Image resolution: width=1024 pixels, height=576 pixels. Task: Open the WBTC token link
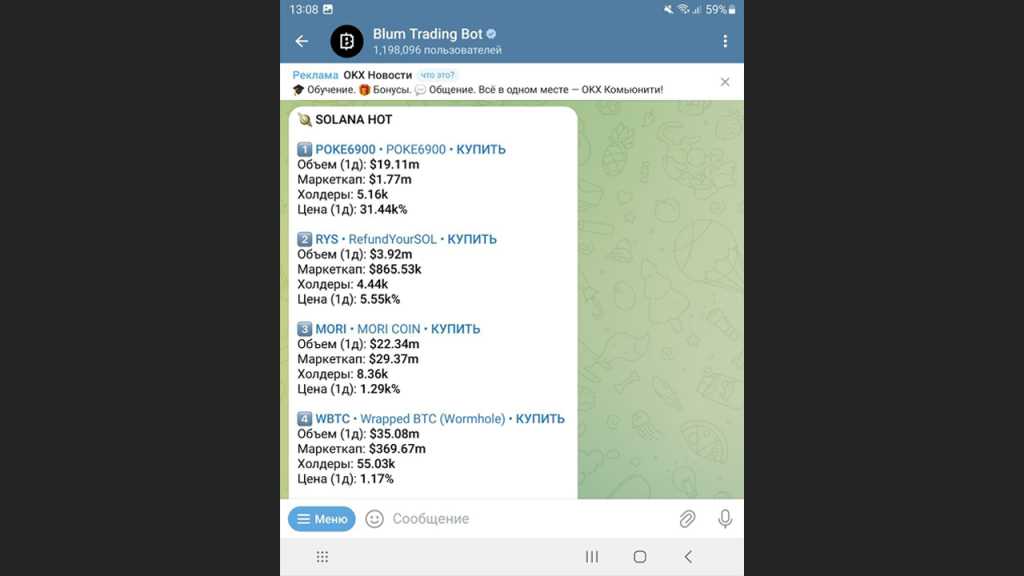pyautogui.click(x=334, y=419)
